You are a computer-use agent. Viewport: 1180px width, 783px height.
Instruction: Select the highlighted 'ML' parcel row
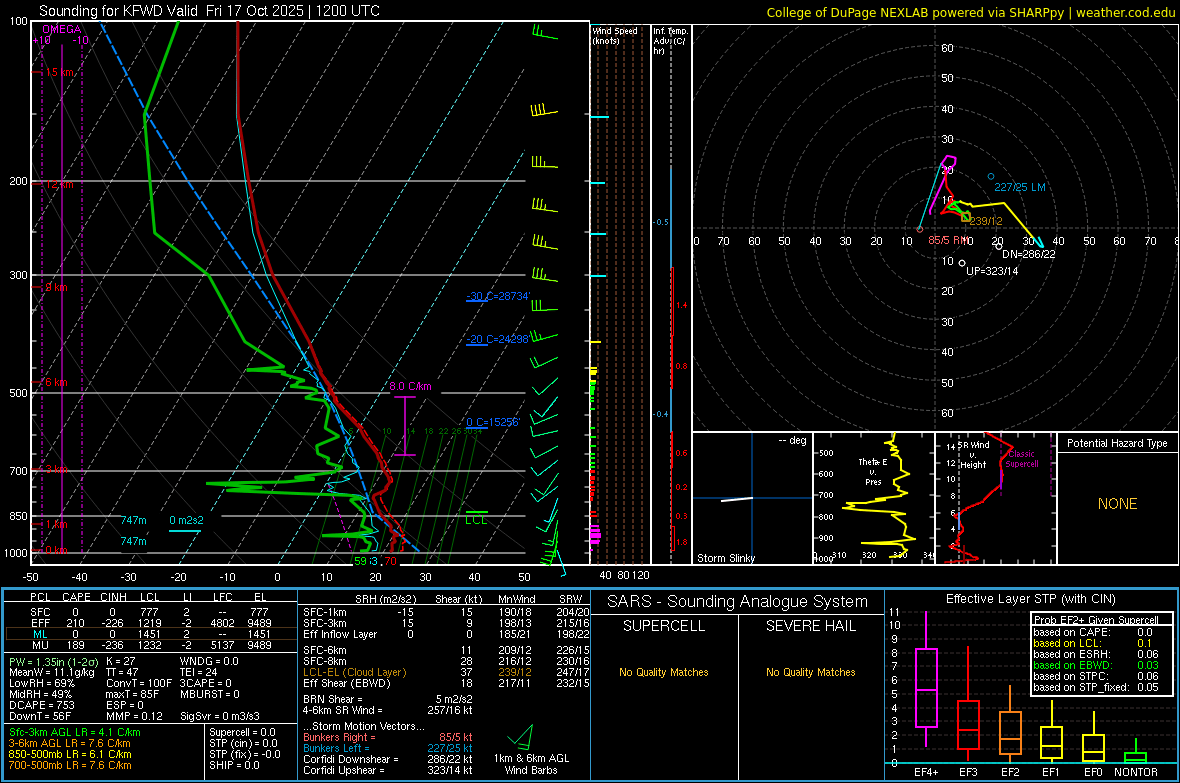(x=151, y=634)
